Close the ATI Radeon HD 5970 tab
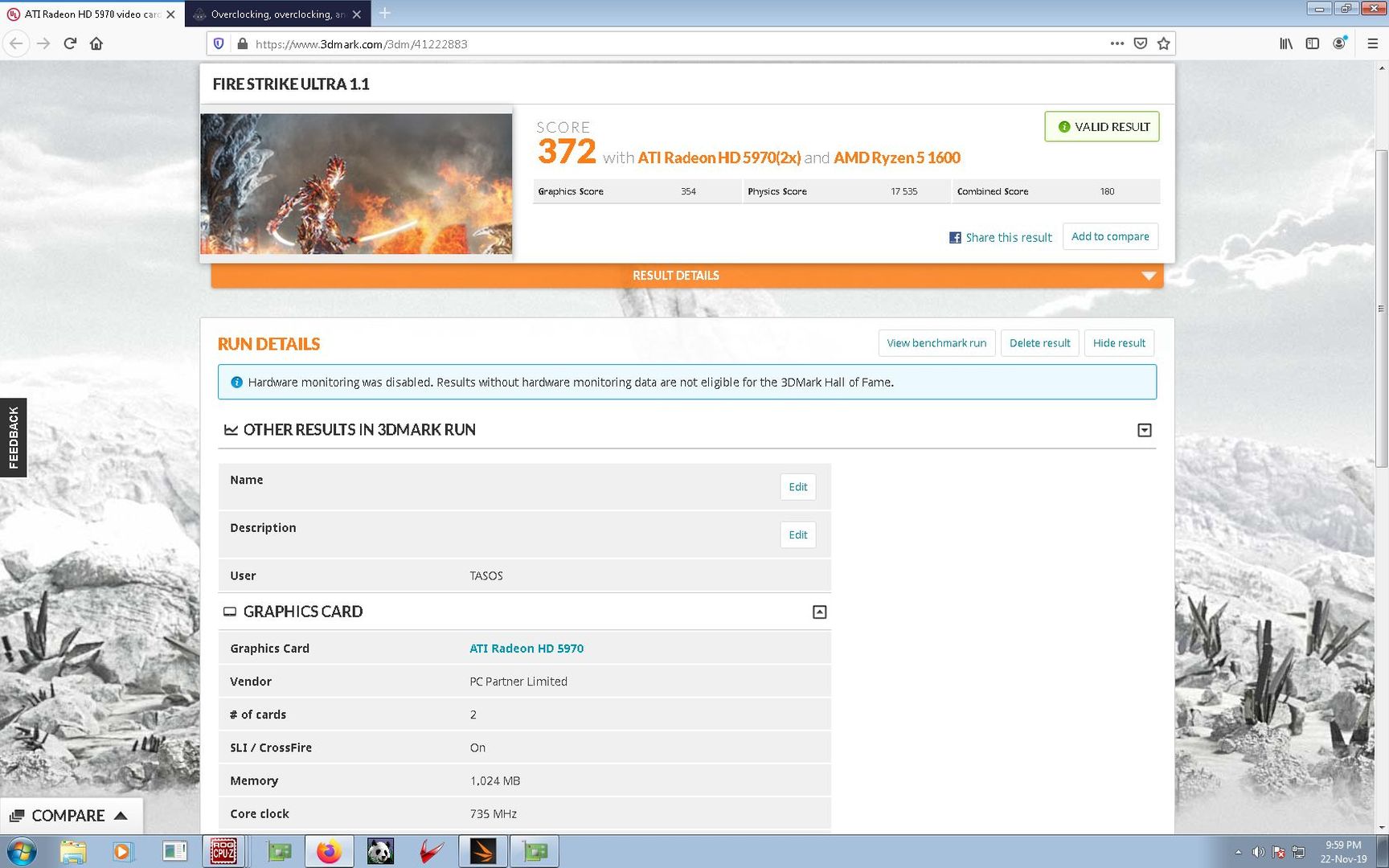The width and height of the screenshot is (1389, 868). point(170,14)
